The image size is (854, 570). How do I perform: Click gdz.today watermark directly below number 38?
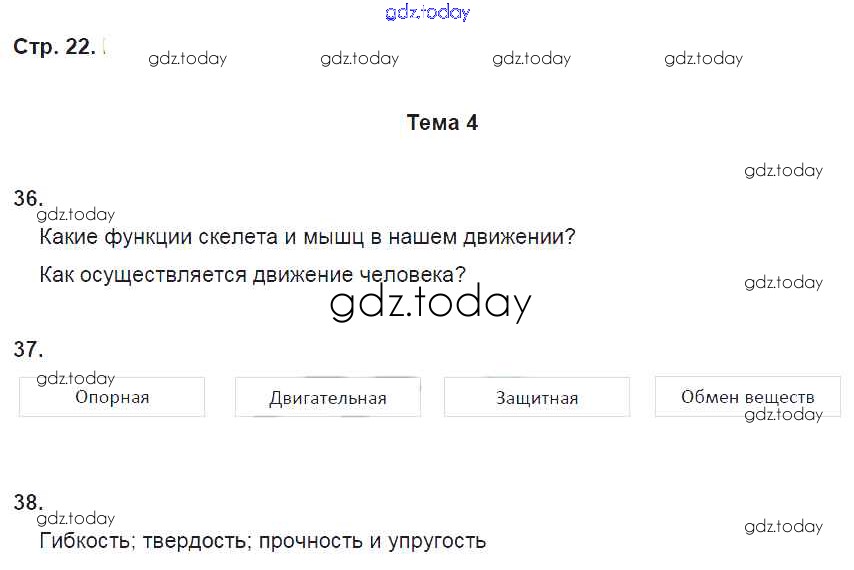(x=75, y=518)
